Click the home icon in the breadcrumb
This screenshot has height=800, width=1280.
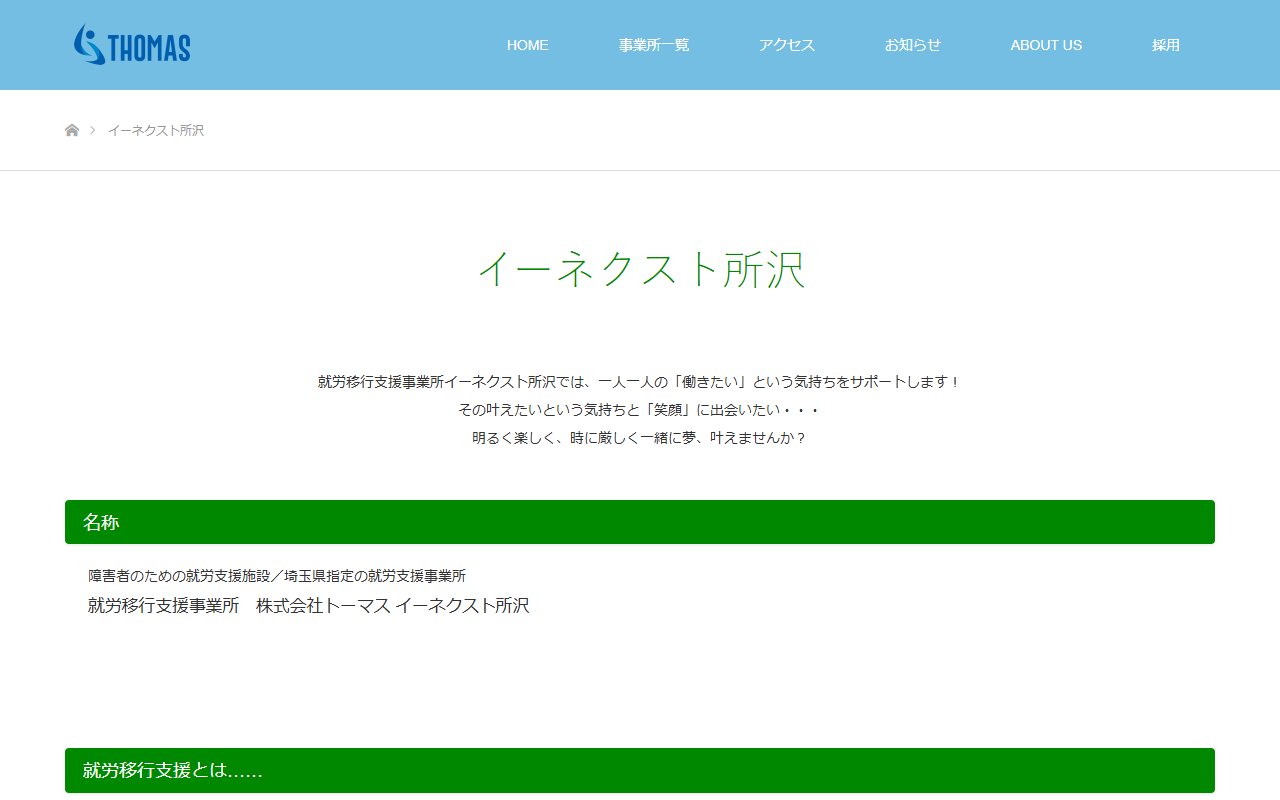72,130
